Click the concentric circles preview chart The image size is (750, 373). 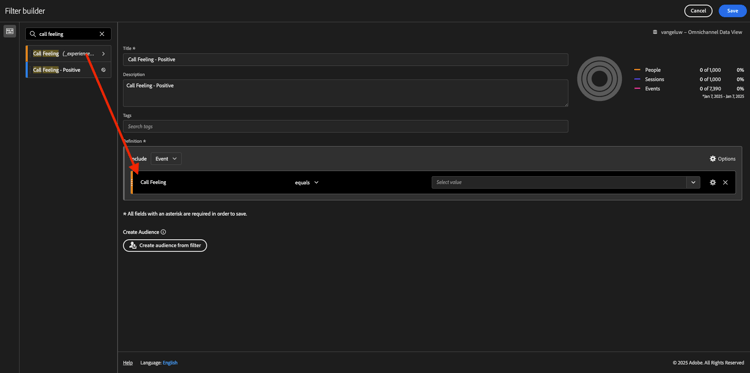click(599, 78)
